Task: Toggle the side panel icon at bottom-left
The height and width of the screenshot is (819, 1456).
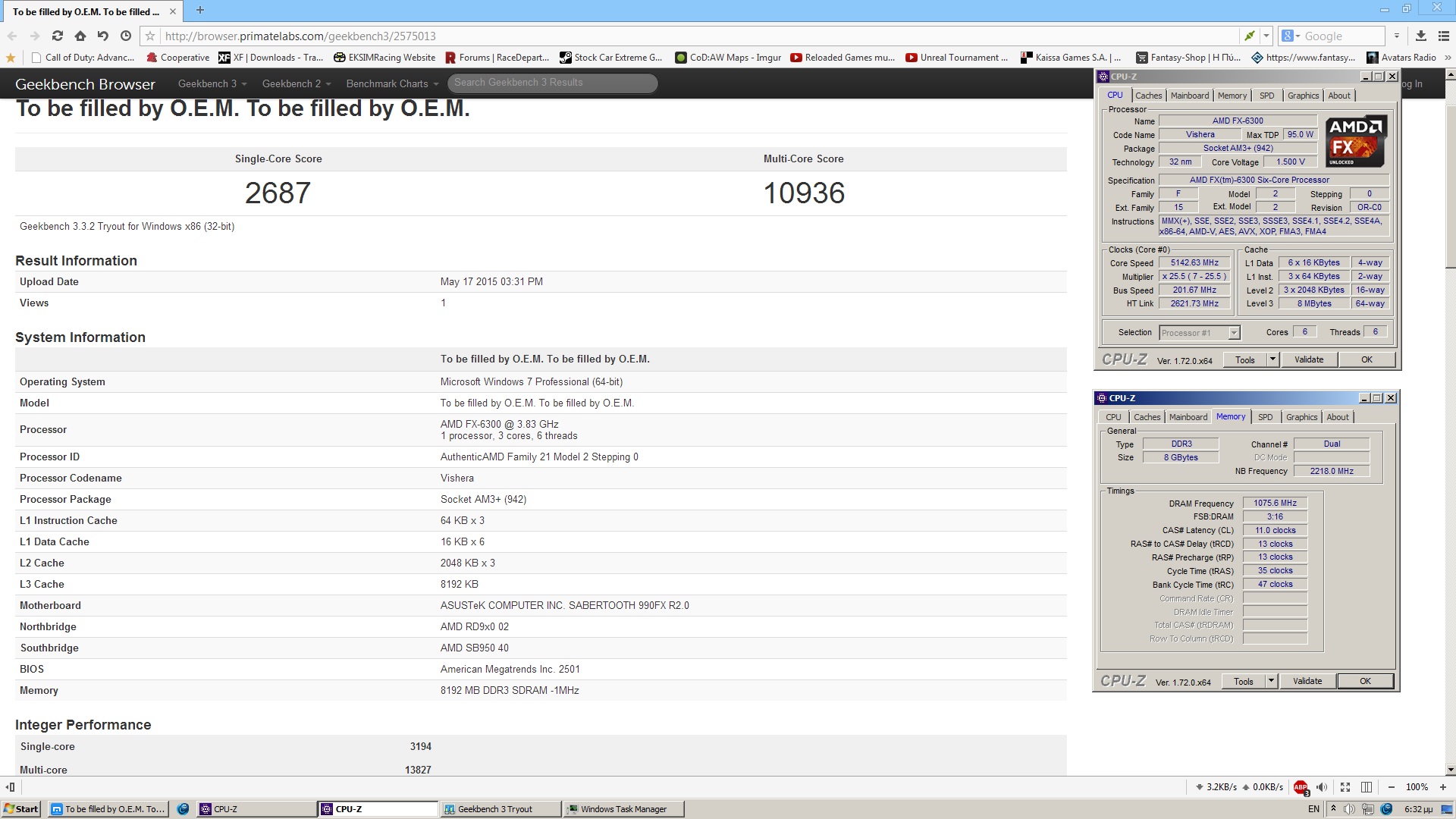Action: [10, 787]
